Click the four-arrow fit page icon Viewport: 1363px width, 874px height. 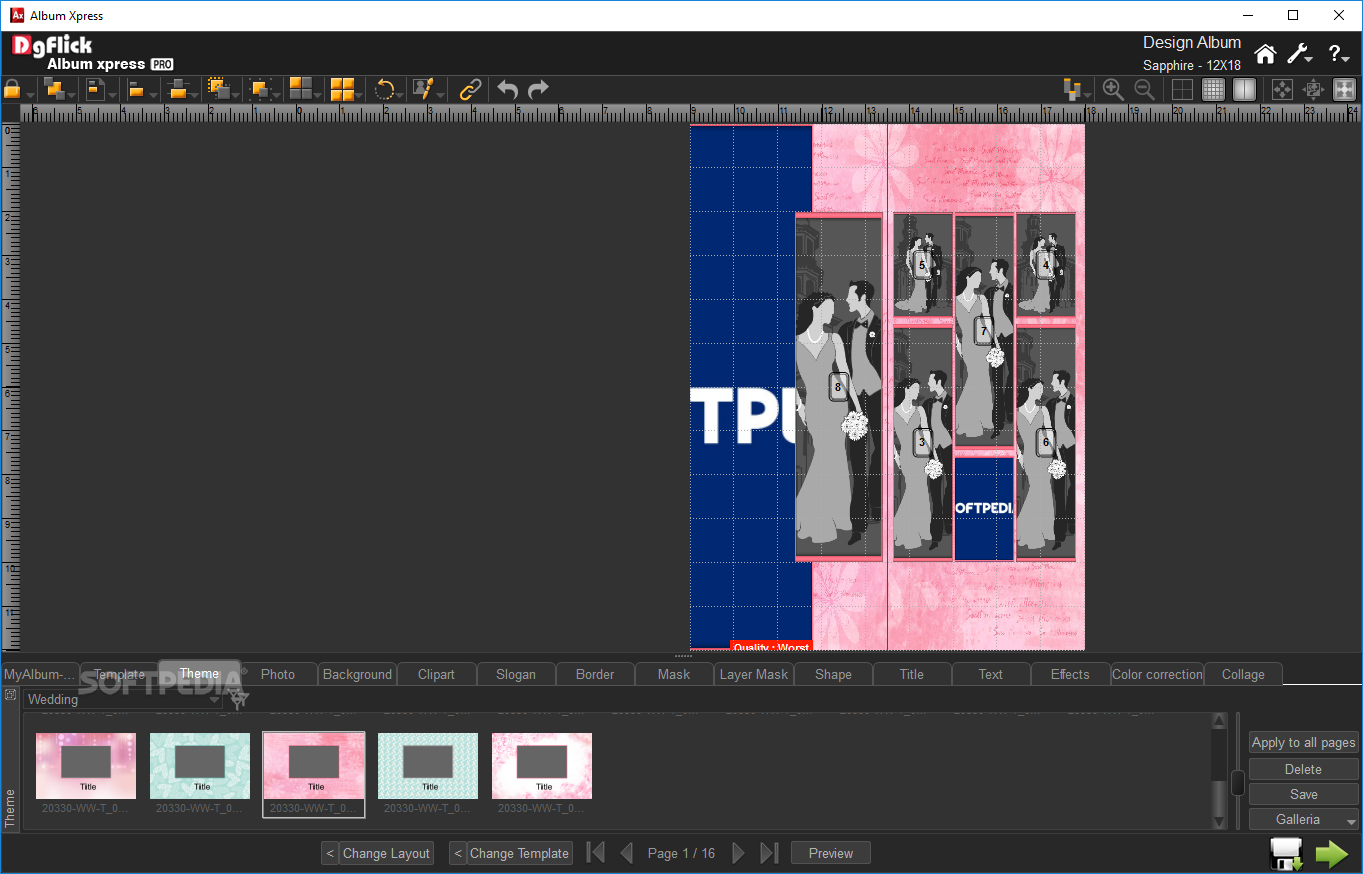(1282, 89)
